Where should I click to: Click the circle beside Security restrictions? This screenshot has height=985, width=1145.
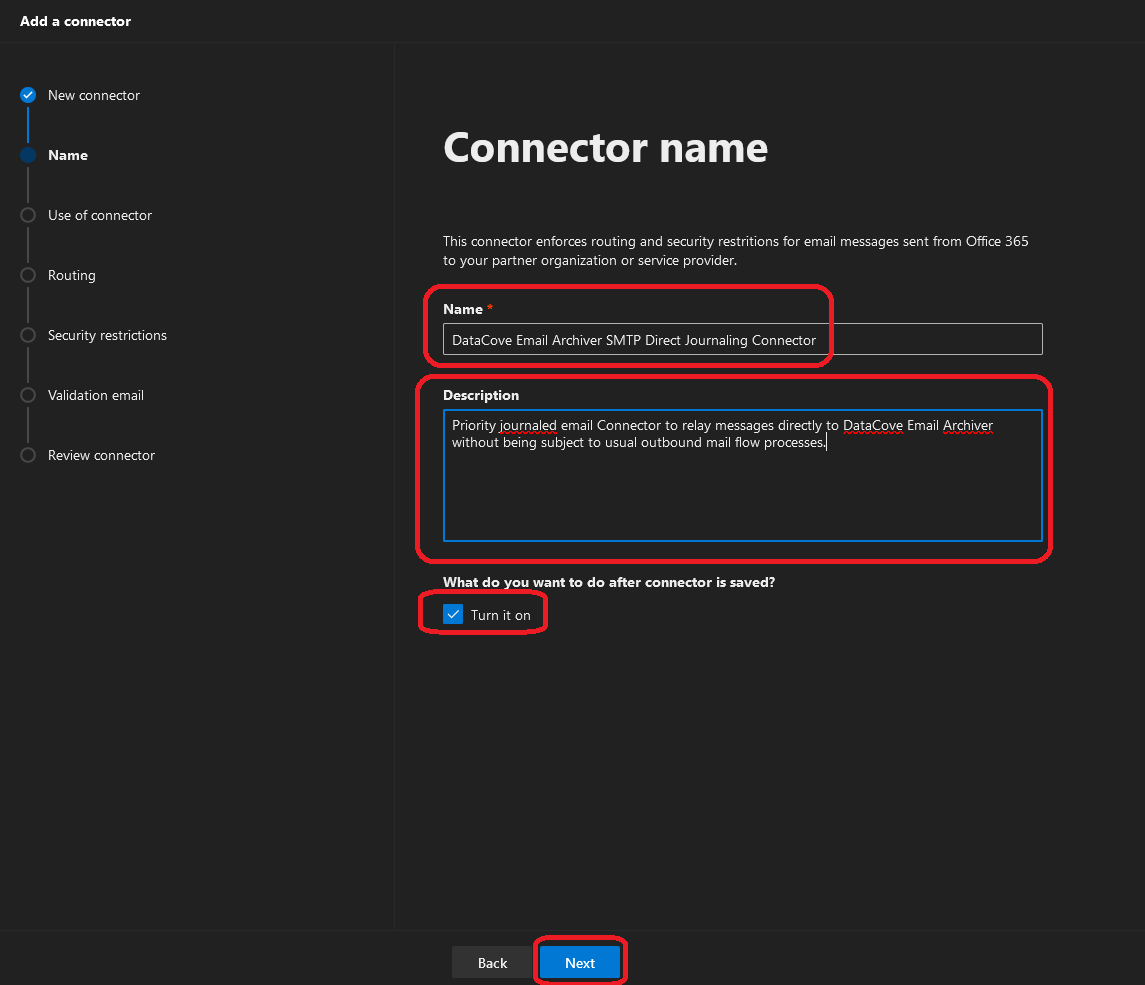coord(28,335)
